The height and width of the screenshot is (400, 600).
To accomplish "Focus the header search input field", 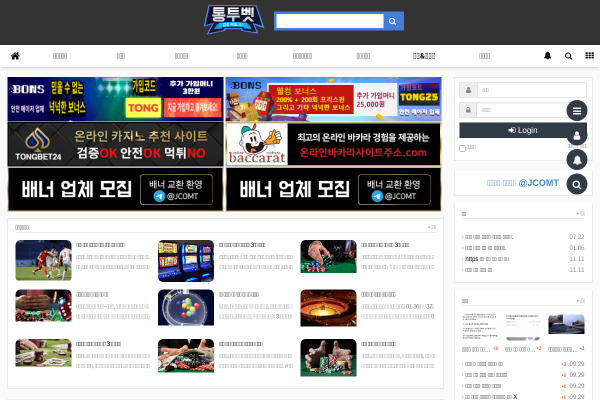I will (329, 21).
